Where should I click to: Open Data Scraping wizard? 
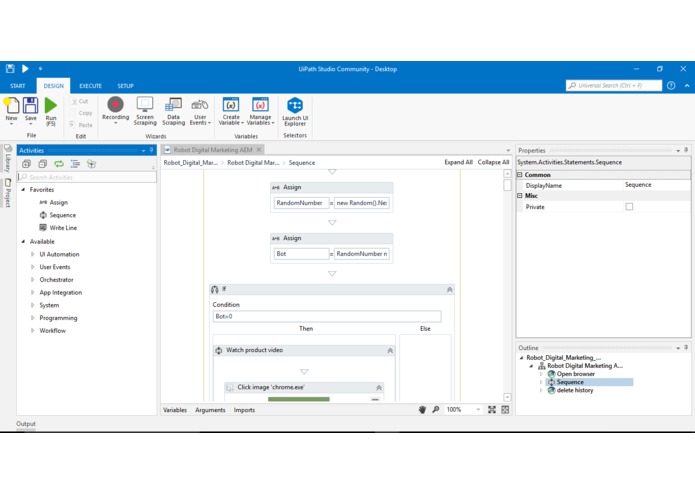pos(173,111)
